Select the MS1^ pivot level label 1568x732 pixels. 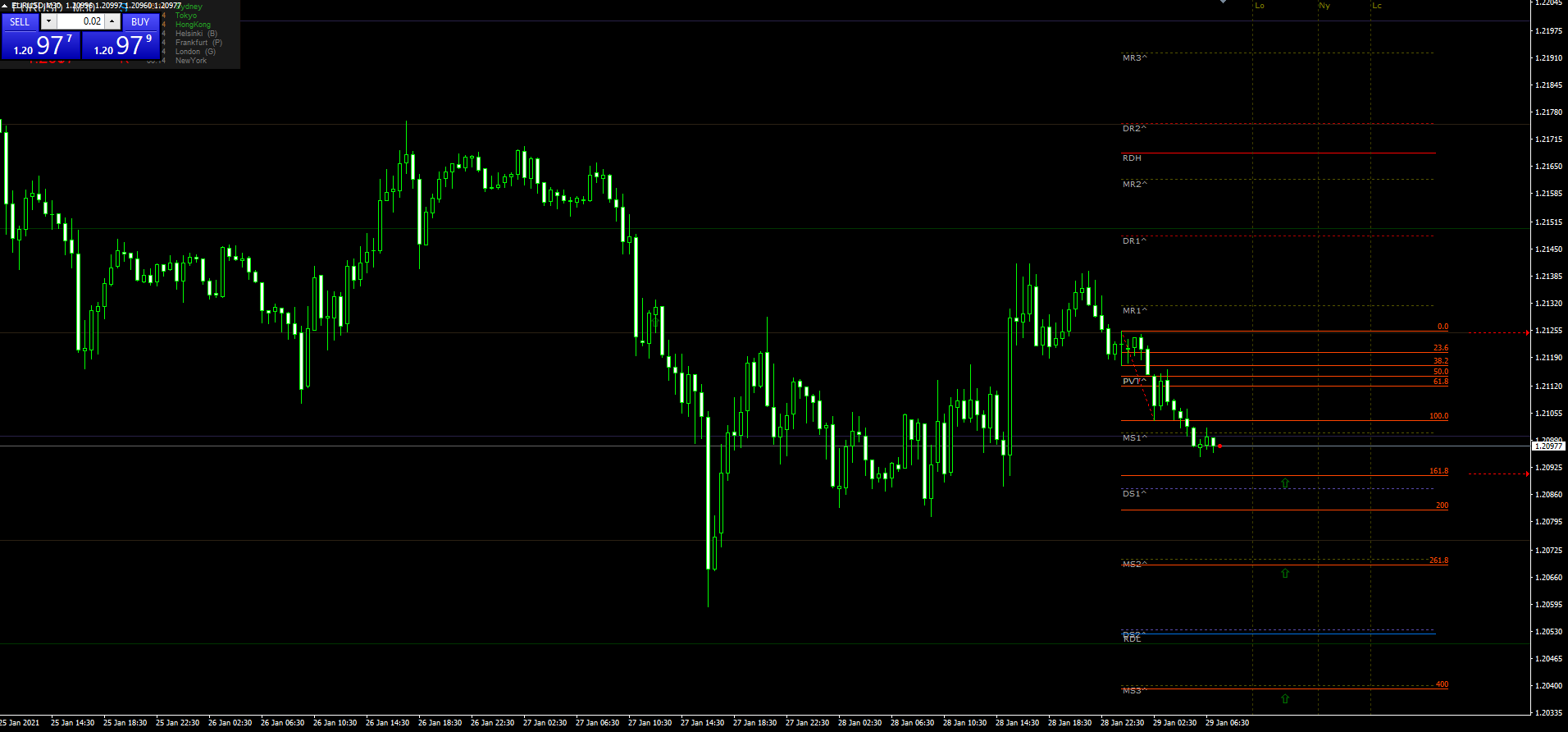tap(1134, 438)
